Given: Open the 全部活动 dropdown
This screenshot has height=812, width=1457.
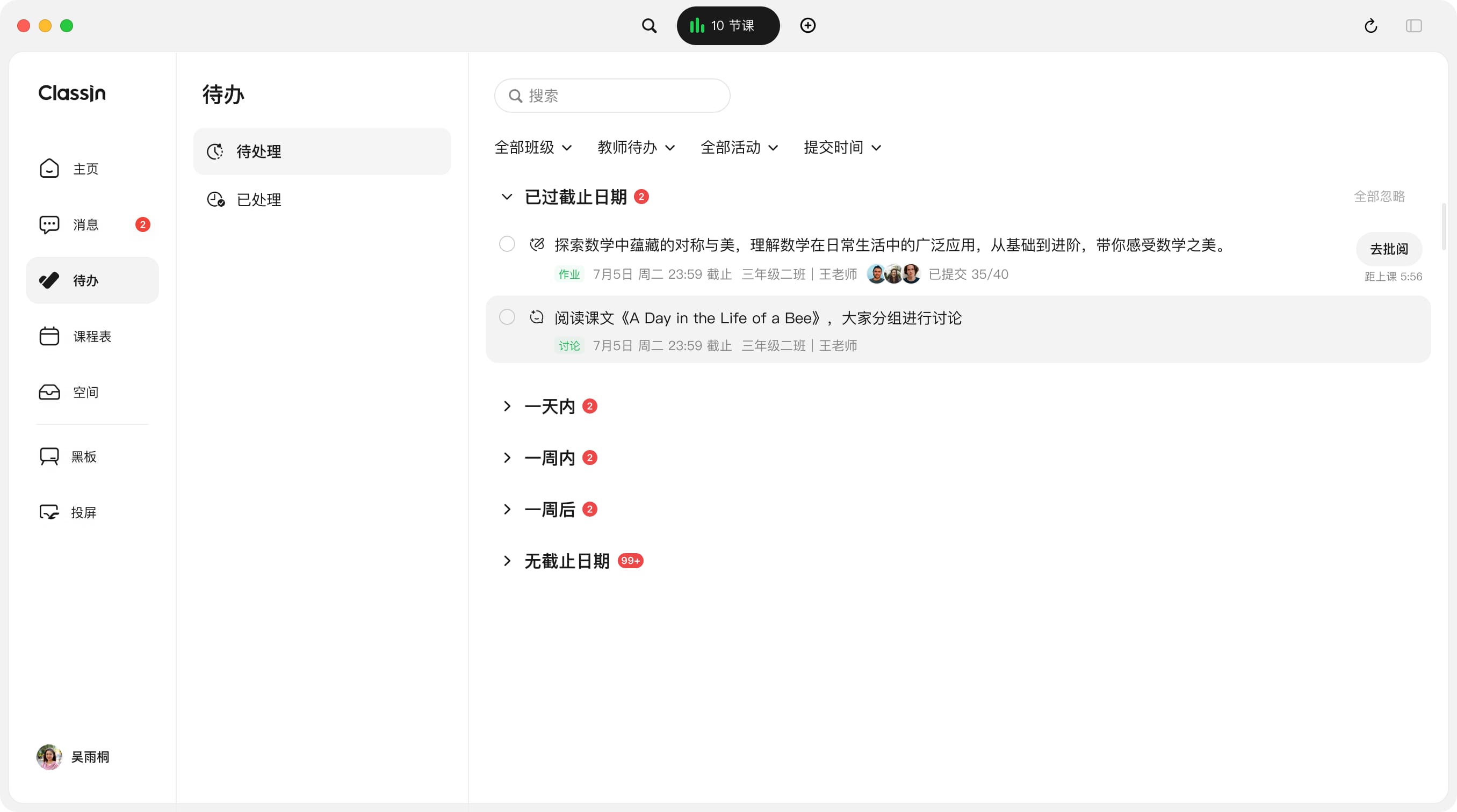Looking at the screenshot, I should [739, 148].
